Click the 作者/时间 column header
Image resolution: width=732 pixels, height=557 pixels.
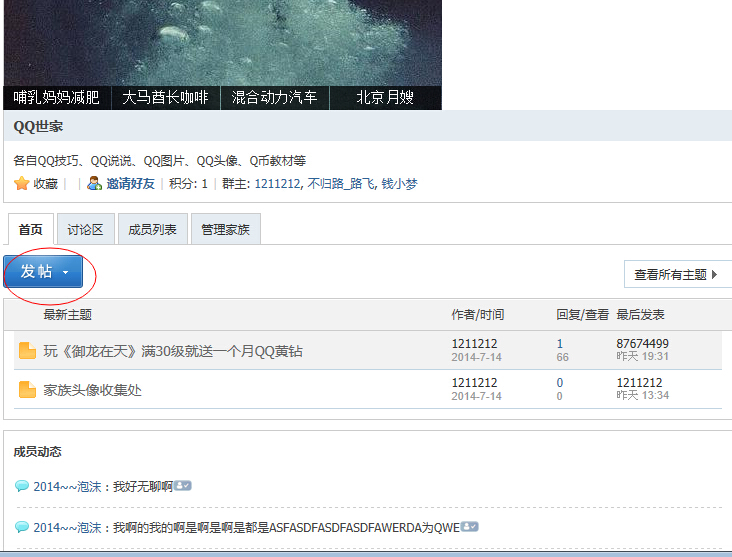tap(478, 315)
